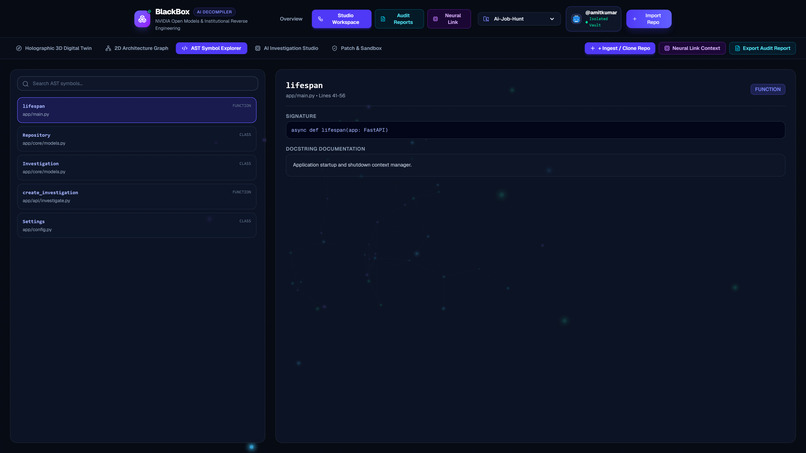
Task: Click the plus icon on Ingest / Clone Repo
Action: 593,48
